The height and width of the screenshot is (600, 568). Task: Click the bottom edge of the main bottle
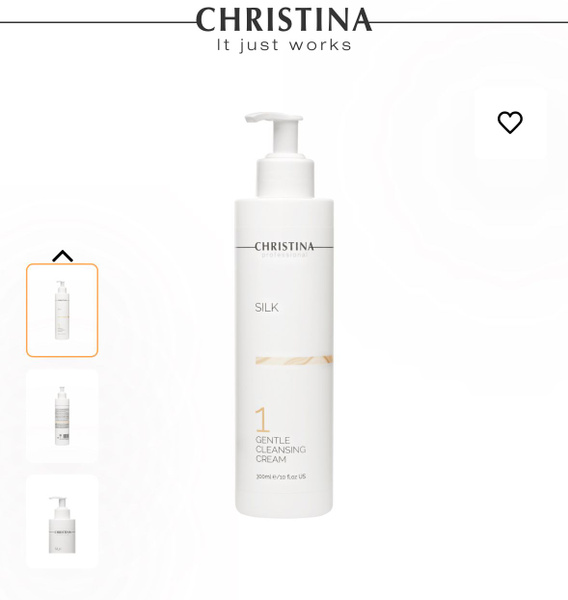(284, 513)
